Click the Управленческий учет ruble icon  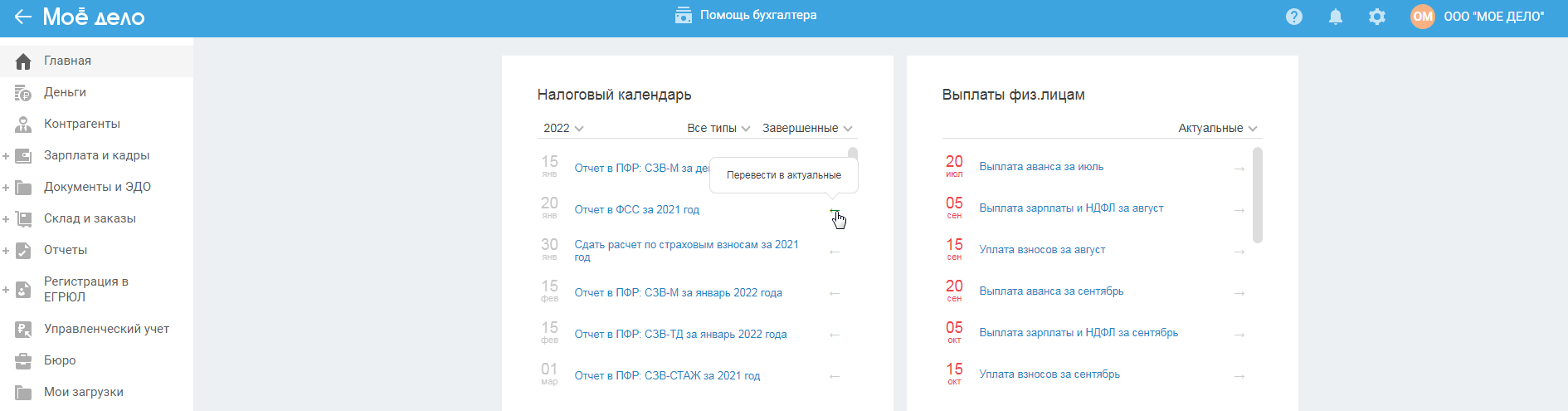coord(23,330)
